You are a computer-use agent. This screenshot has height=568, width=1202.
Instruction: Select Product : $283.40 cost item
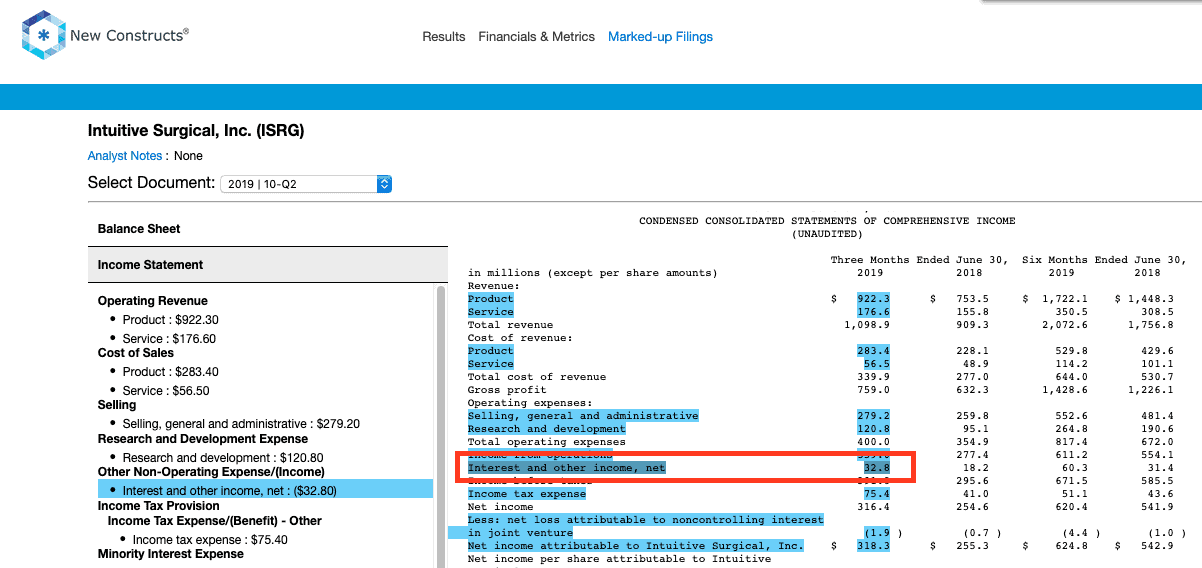pyautogui.click(x=170, y=372)
